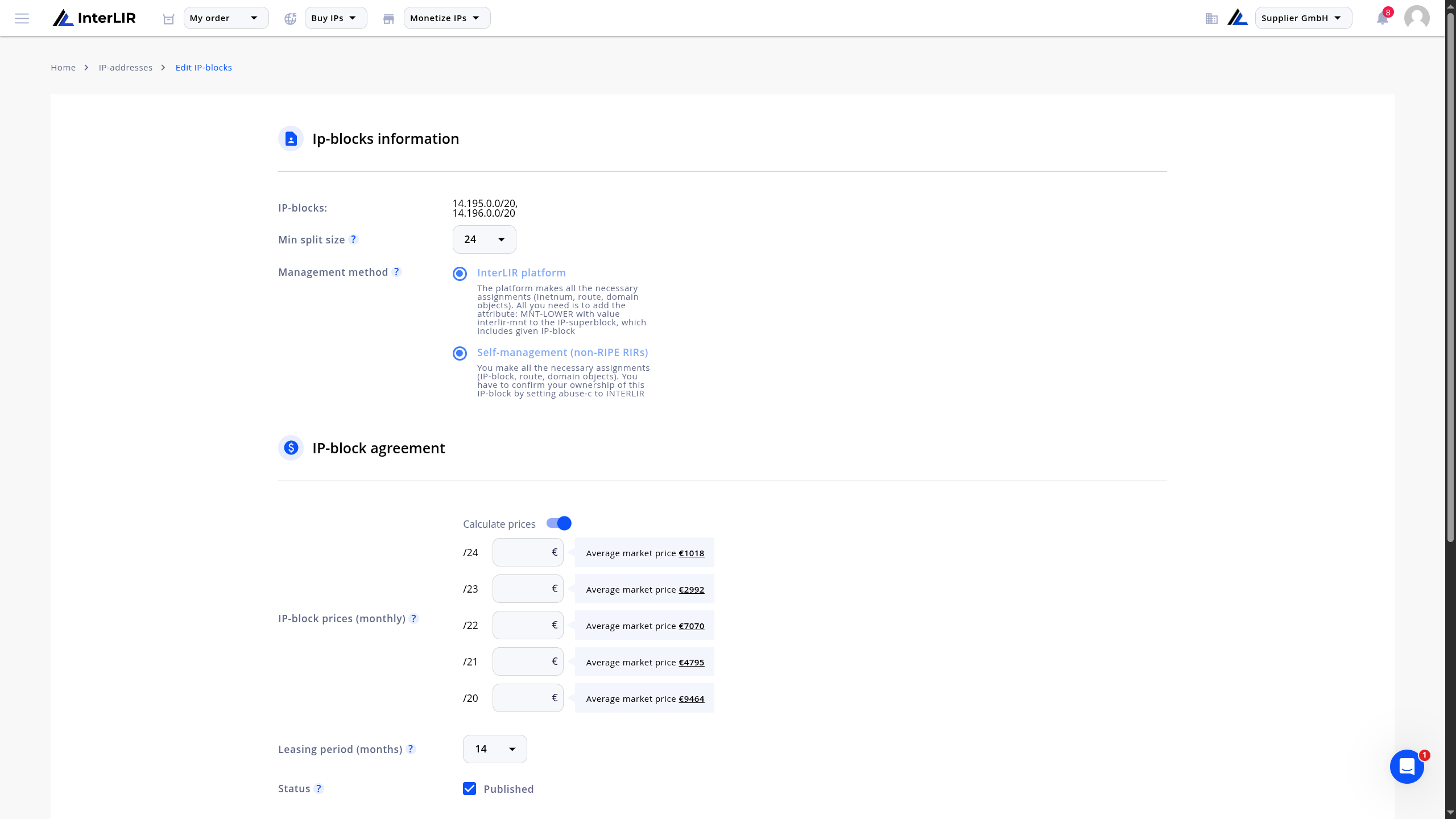Uncheck the Published status checkbox
This screenshot has width=1456, height=819.
(x=469, y=788)
